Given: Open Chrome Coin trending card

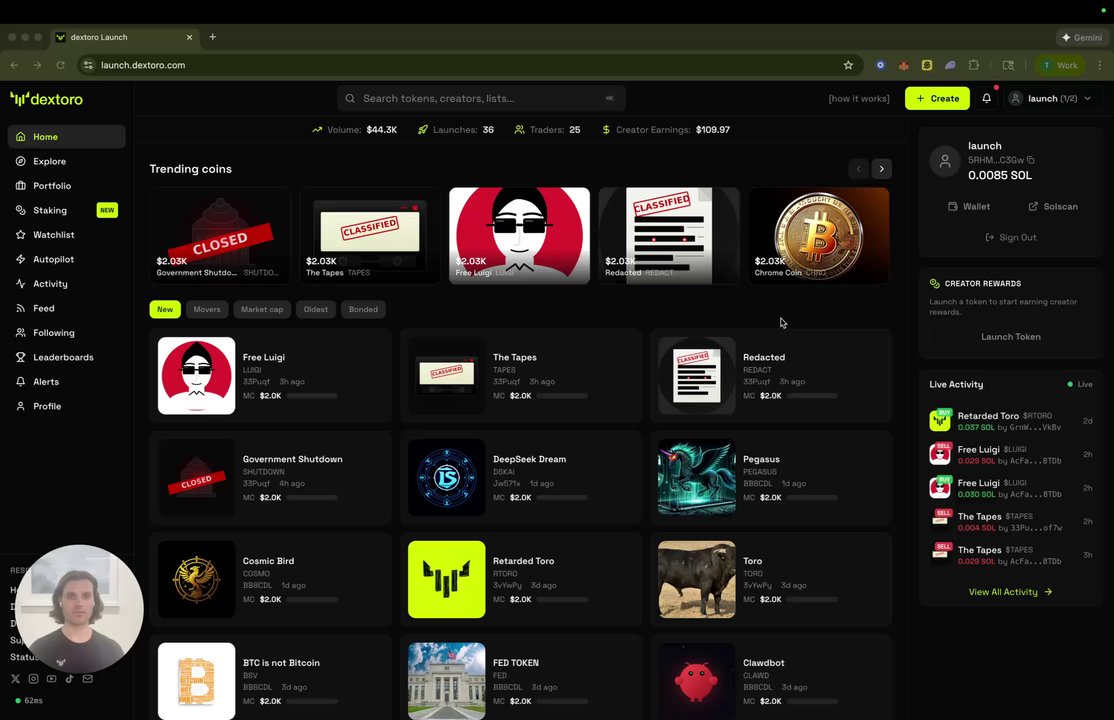Looking at the screenshot, I should coord(818,235).
